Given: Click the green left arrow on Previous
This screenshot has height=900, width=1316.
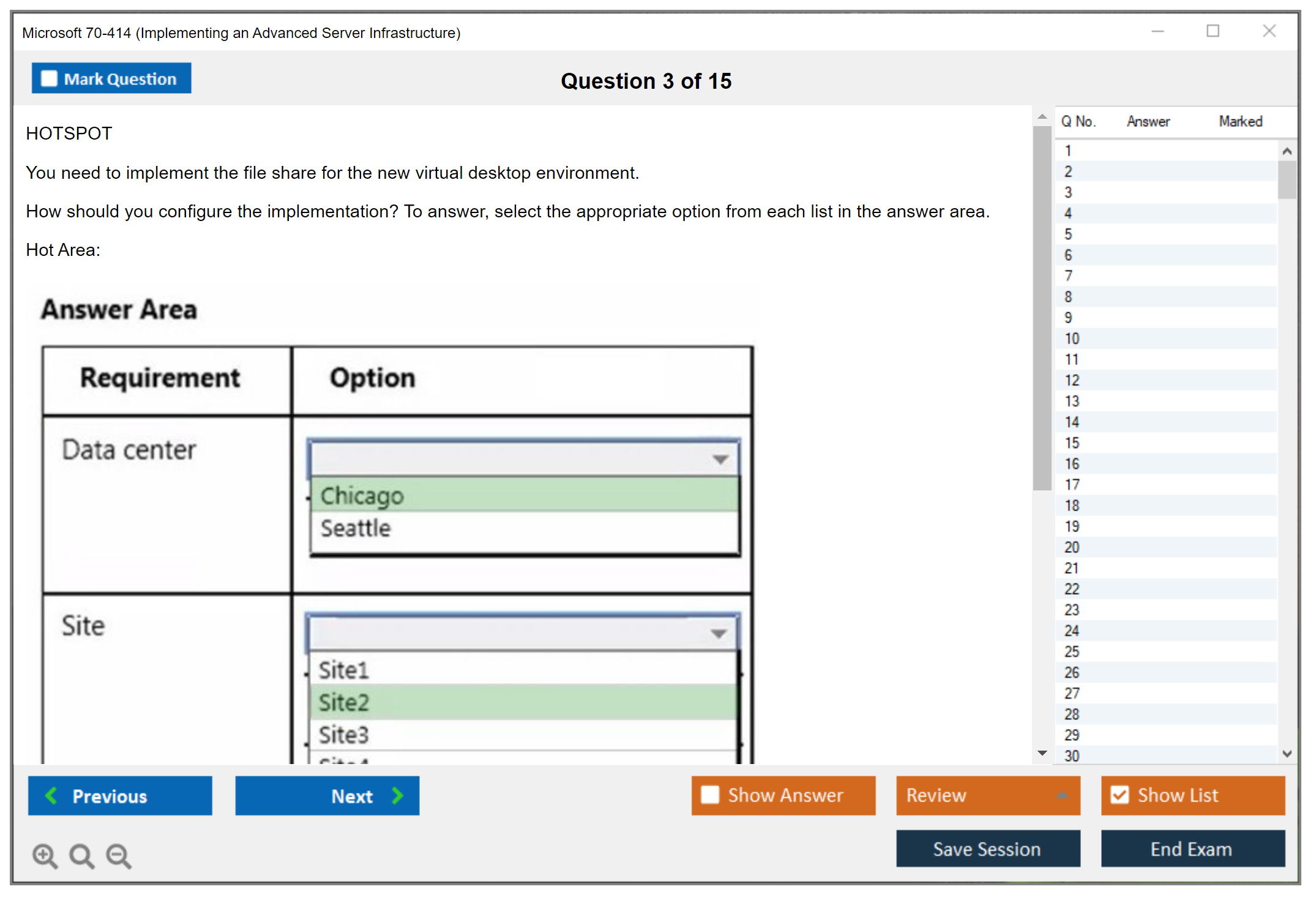Looking at the screenshot, I should point(51,795).
